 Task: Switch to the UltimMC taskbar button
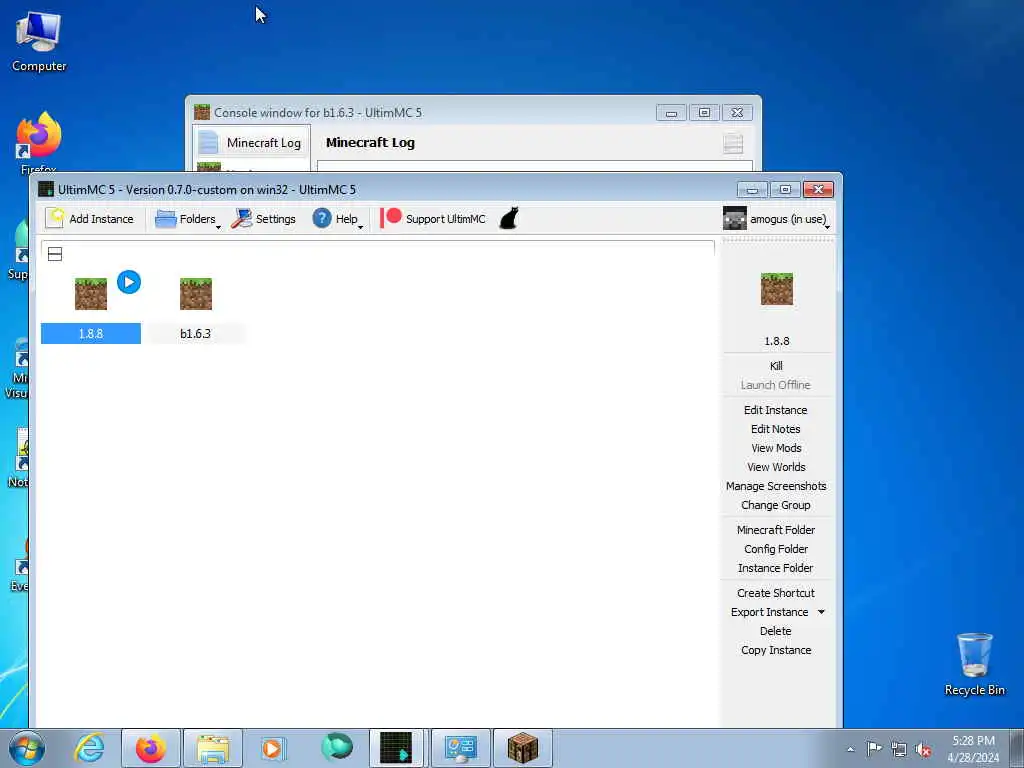pos(396,748)
